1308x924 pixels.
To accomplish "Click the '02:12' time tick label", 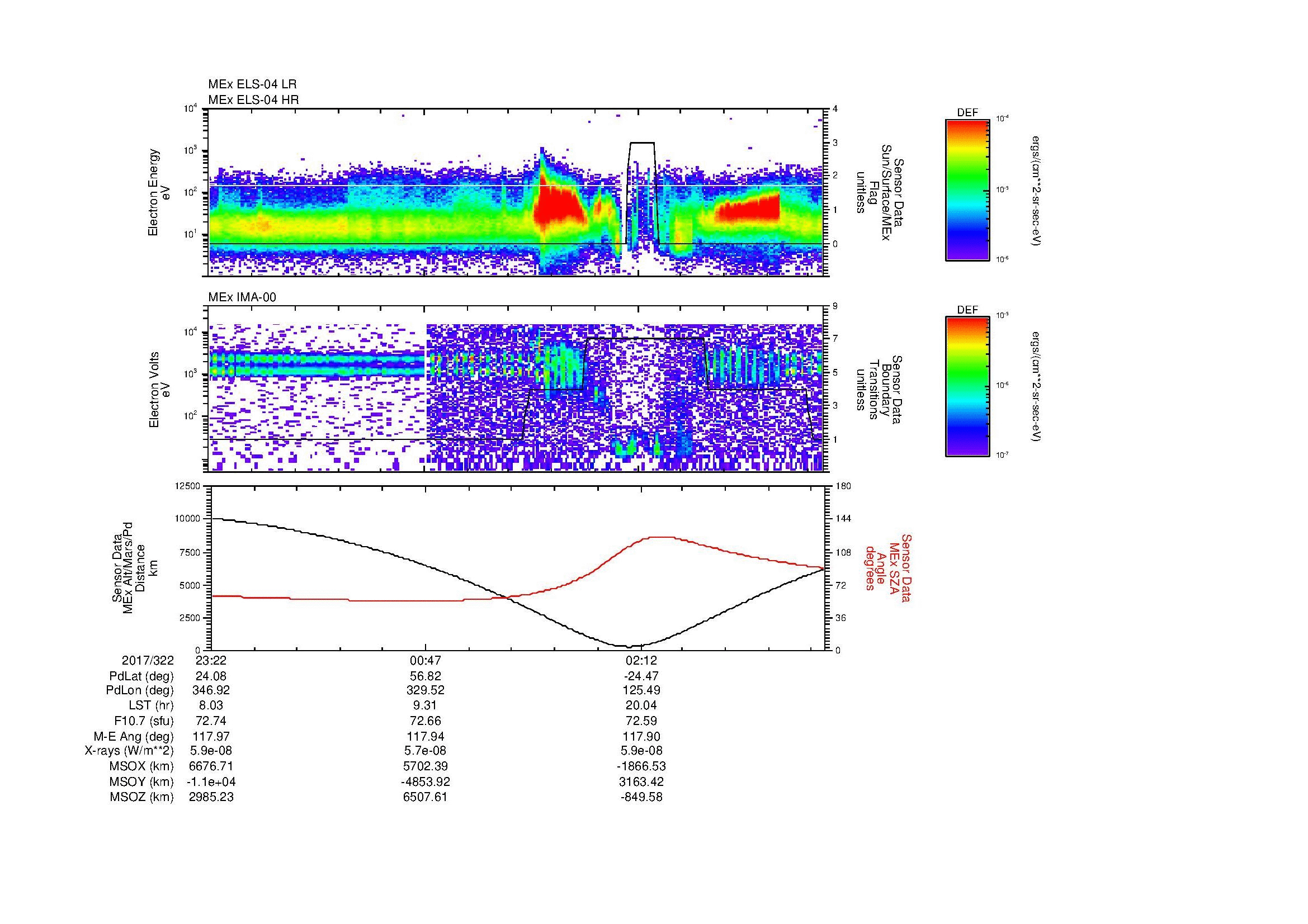I will 641,660.
